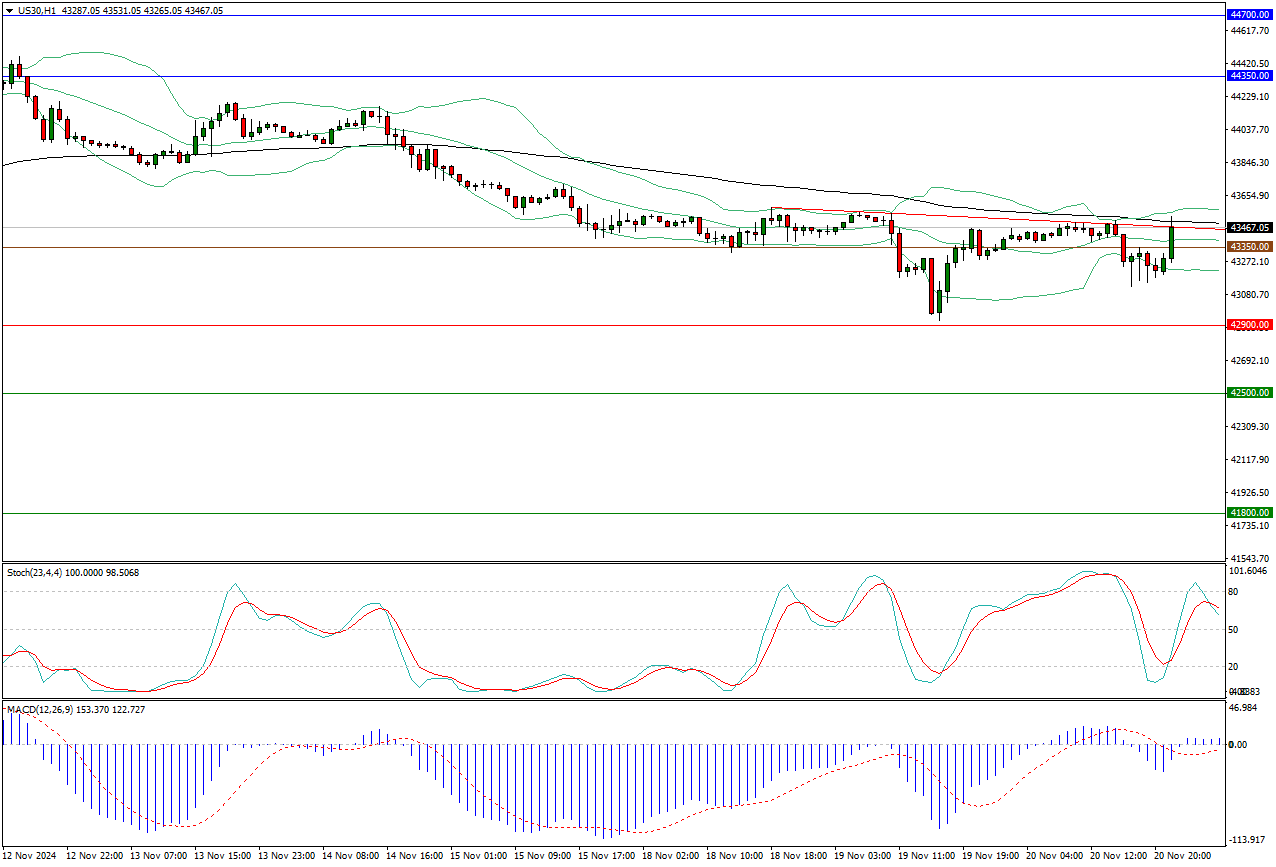Click the Stochastic 80 level axis label
Image resolution: width=1276 pixels, height=867 pixels.
point(1233,592)
